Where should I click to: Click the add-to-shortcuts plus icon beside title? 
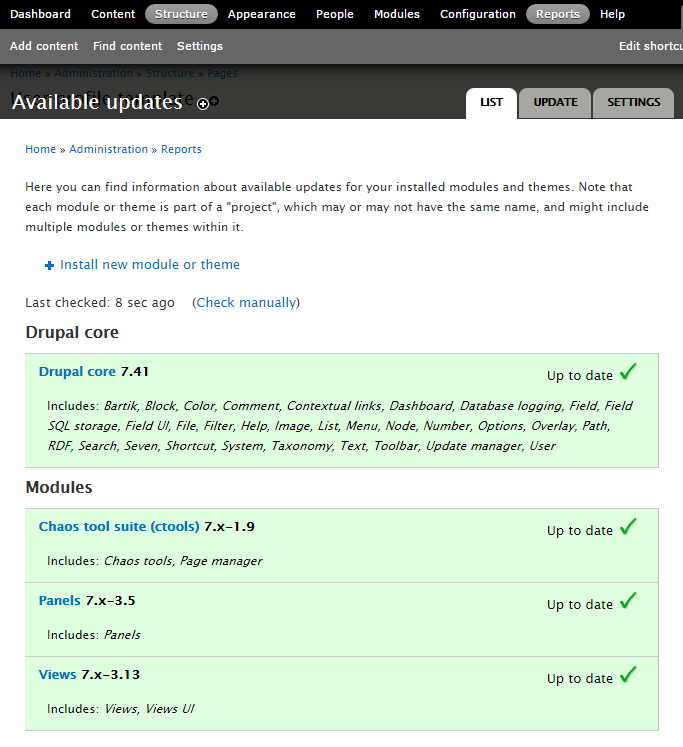(x=203, y=104)
